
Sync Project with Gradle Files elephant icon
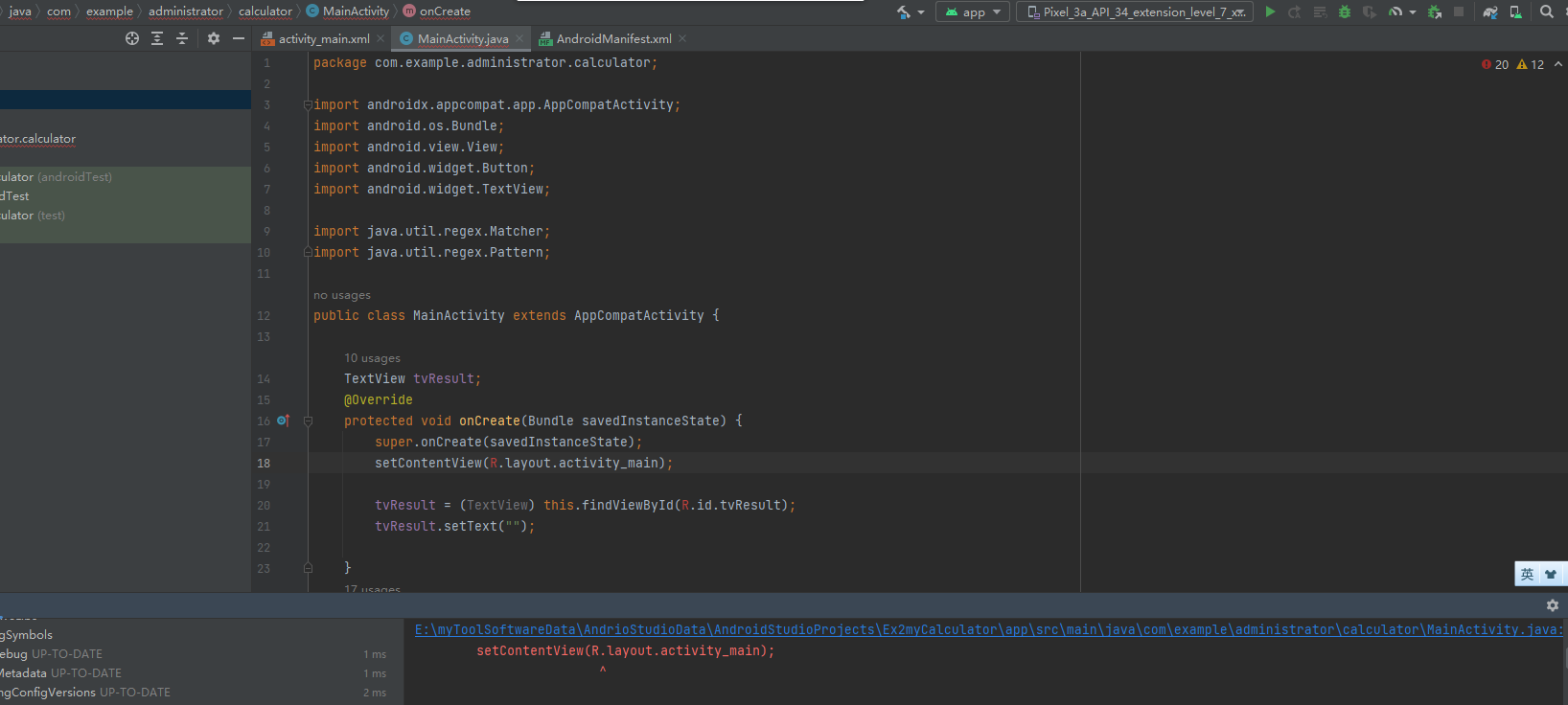(x=1490, y=12)
